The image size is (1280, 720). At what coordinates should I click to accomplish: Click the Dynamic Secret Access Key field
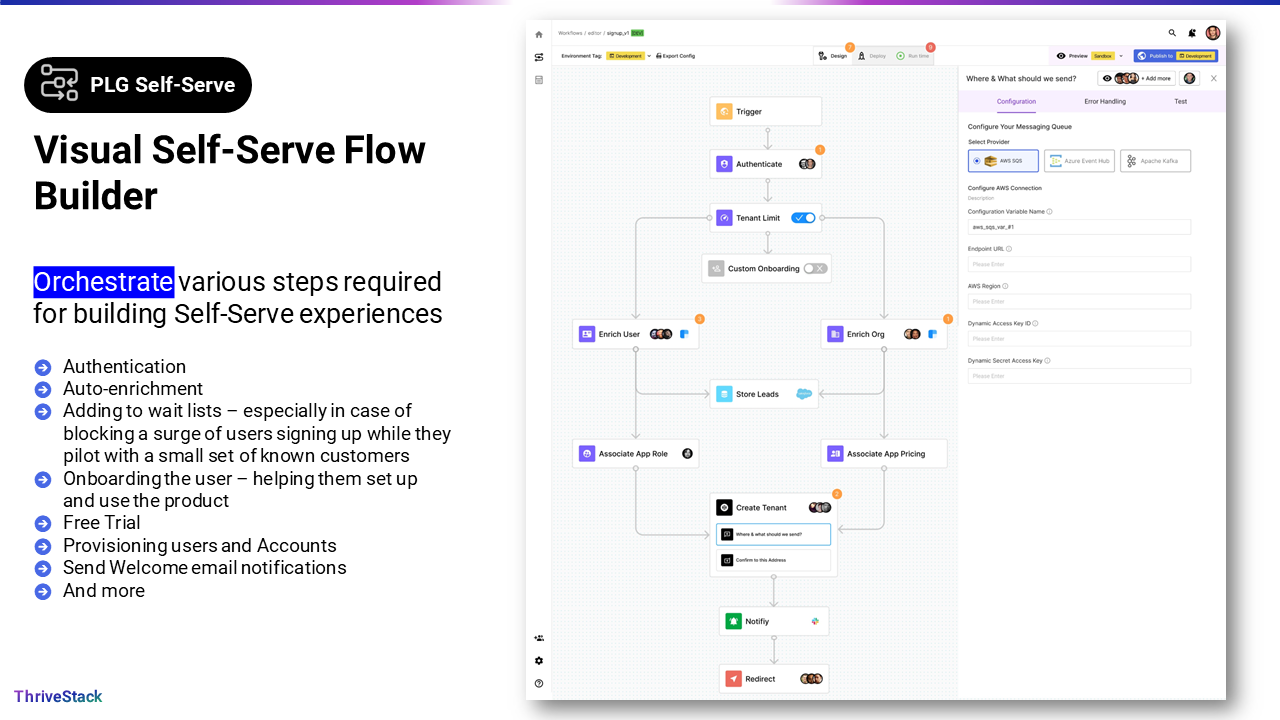point(1079,376)
